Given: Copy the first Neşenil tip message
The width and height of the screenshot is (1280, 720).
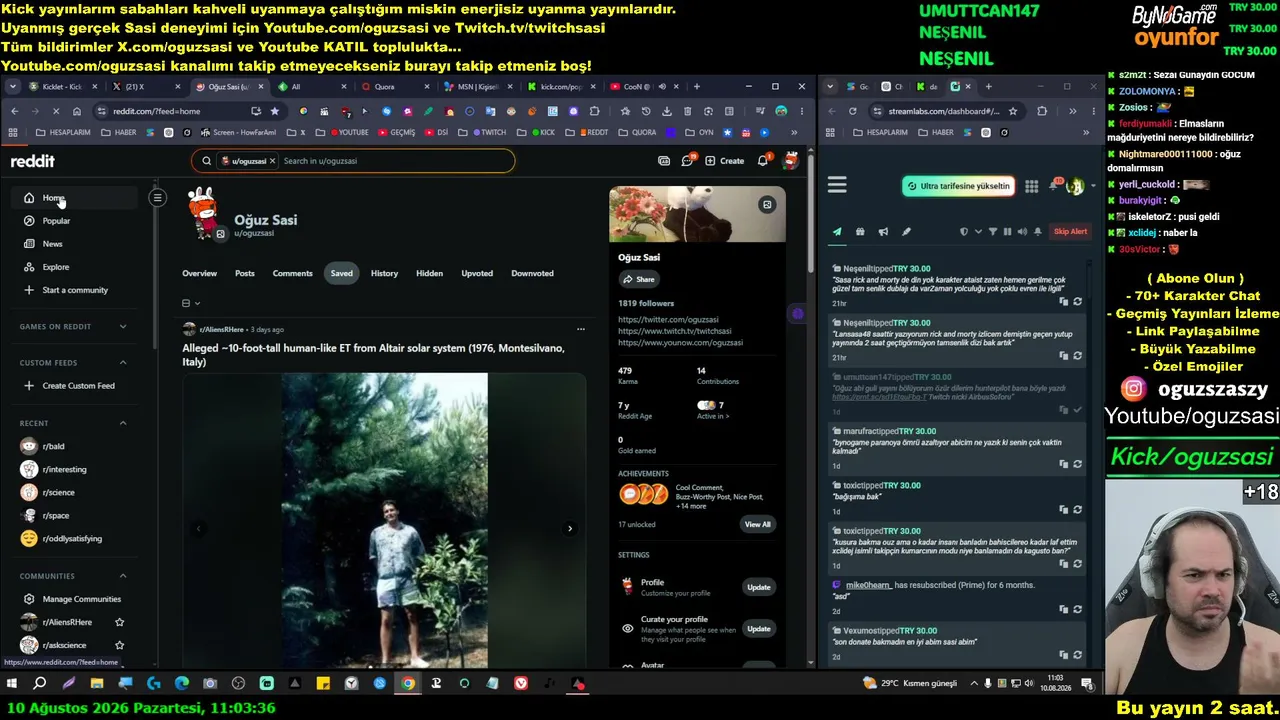Looking at the screenshot, I should [1064, 301].
